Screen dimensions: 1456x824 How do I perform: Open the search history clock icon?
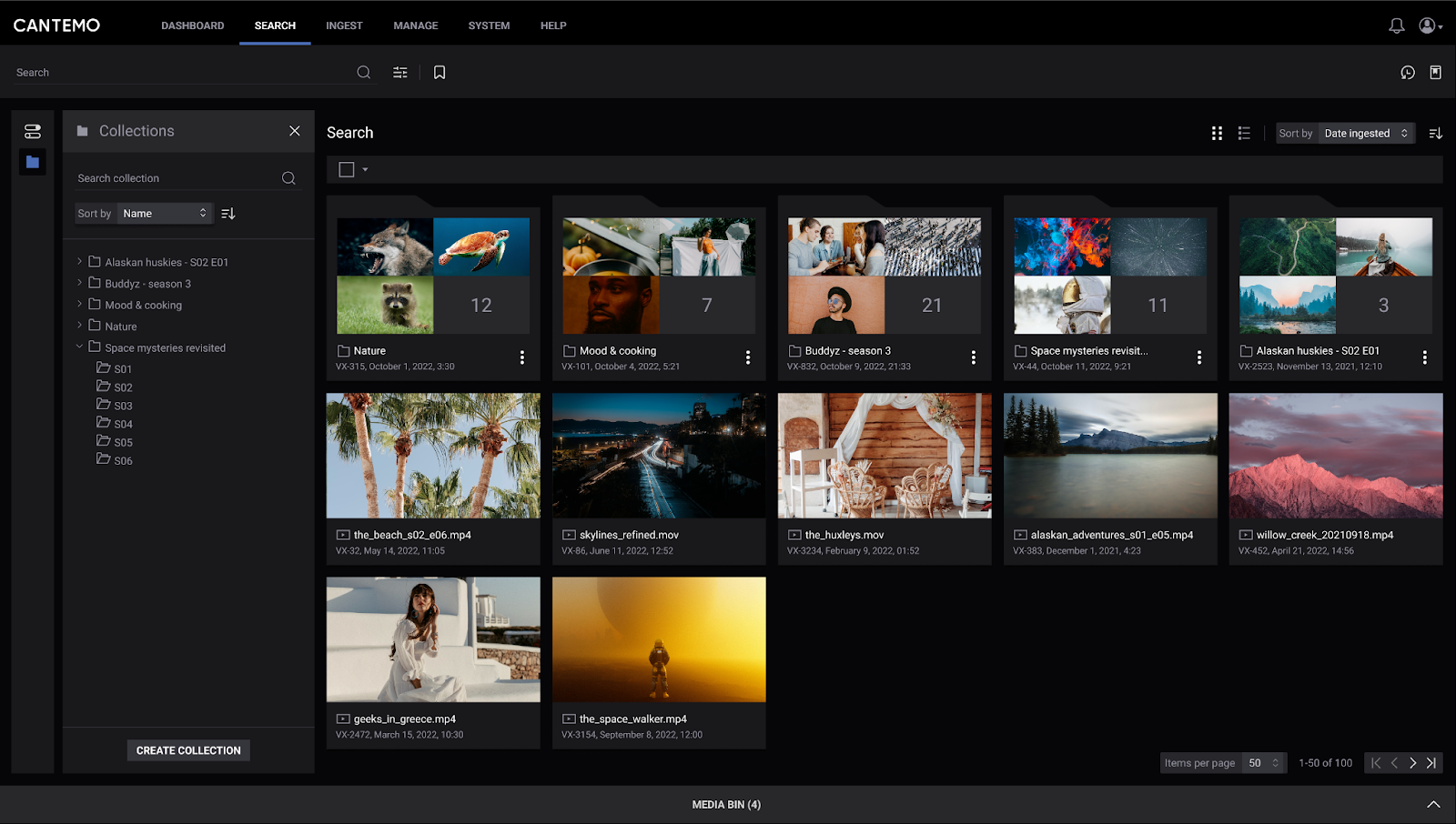pos(1407,72)
